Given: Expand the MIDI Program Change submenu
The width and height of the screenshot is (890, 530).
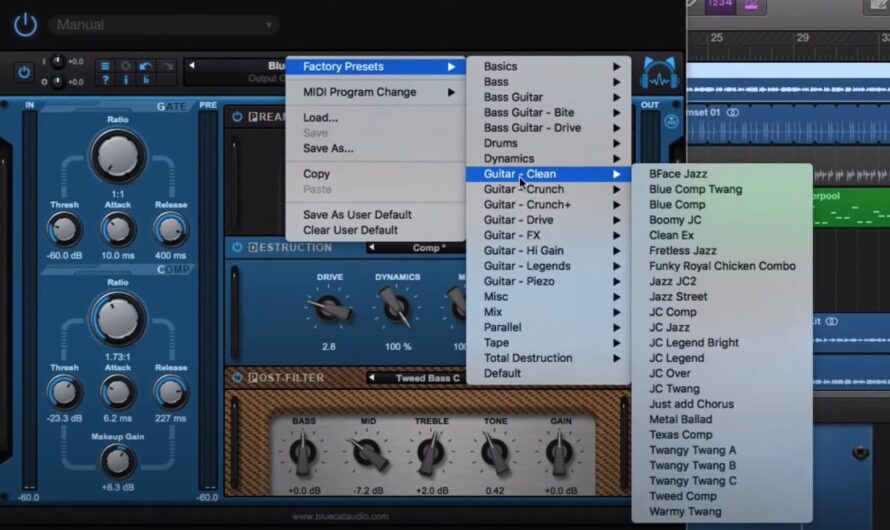Looking at the screenshot, I should (376, 92).
